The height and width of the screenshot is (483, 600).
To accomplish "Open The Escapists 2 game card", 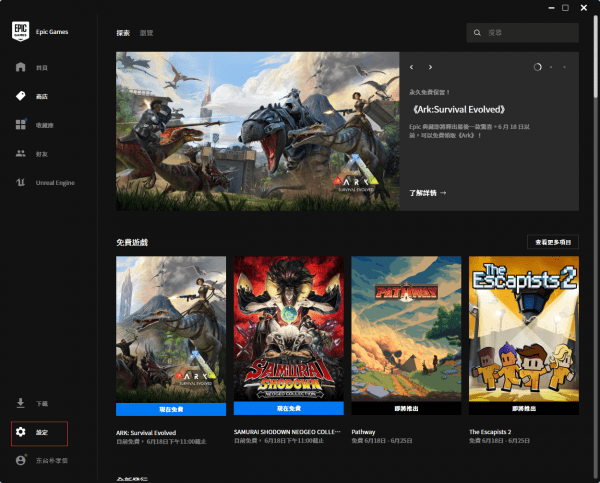I will click(523, 329).
